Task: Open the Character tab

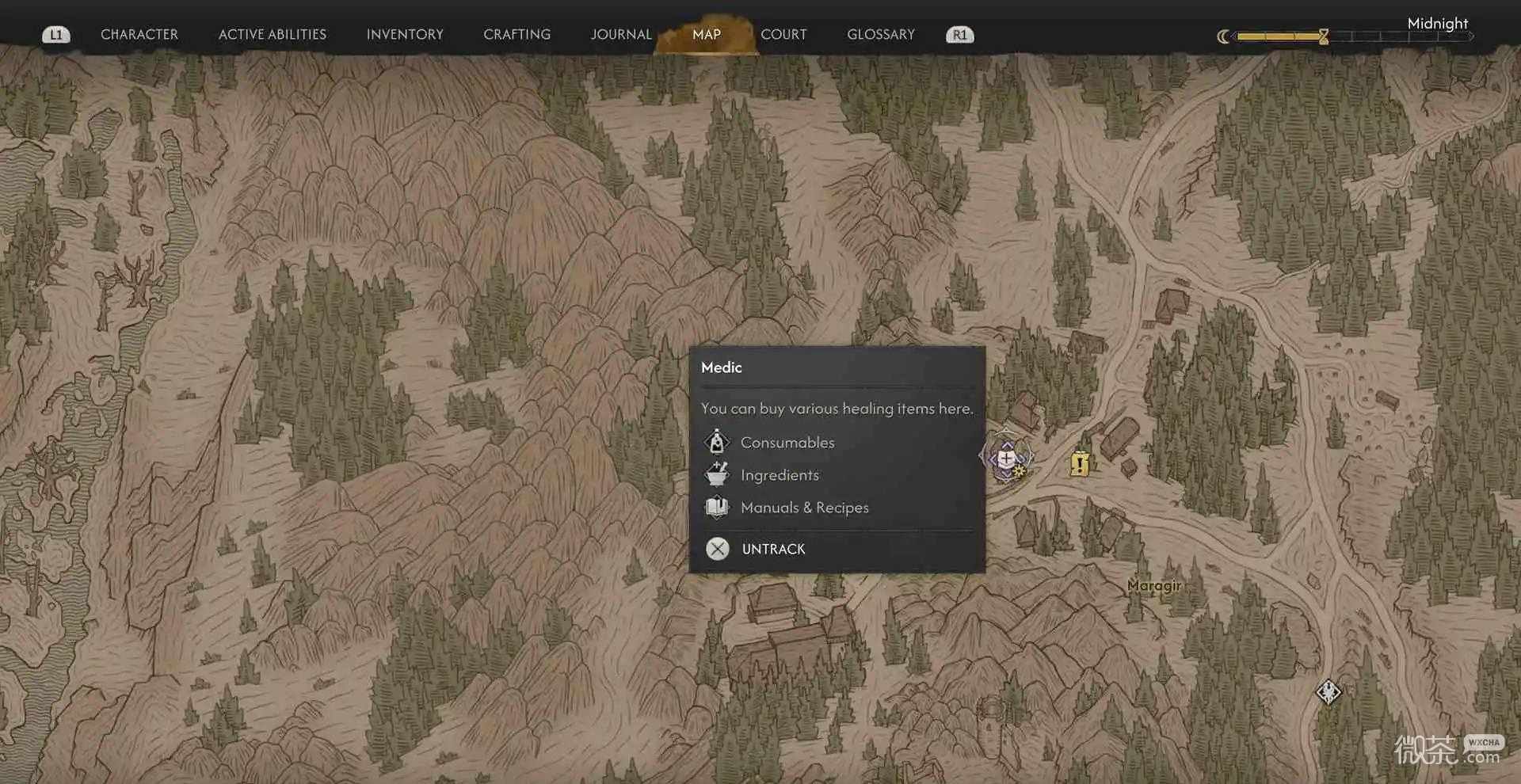Action: click(139, 35)
